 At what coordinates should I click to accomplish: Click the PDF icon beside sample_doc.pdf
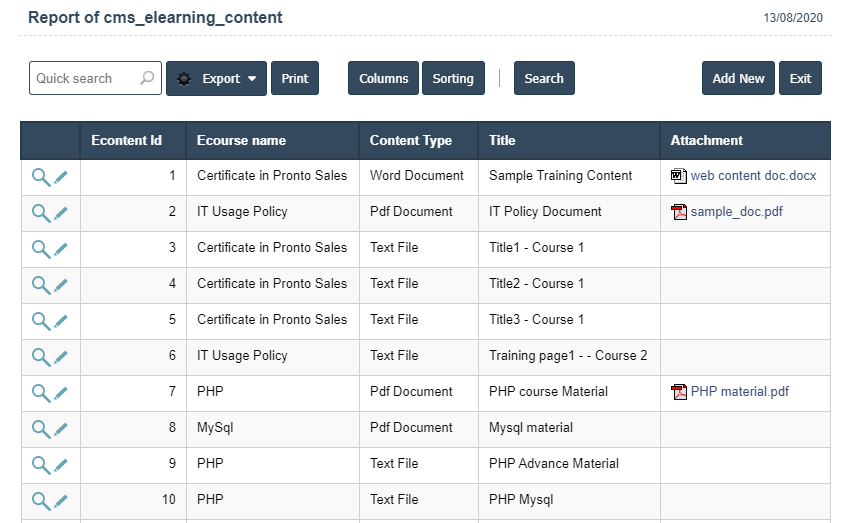pyautogui.click(x=678, y=212)
